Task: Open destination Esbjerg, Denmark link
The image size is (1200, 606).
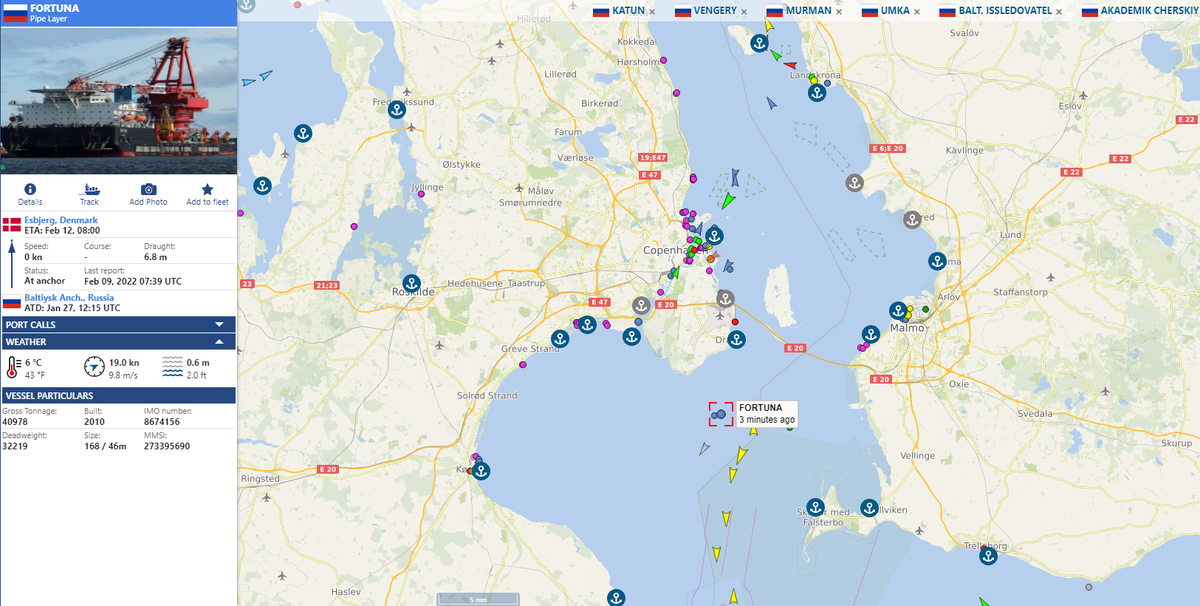Action: pyautogui.click(x=61, y=220)
